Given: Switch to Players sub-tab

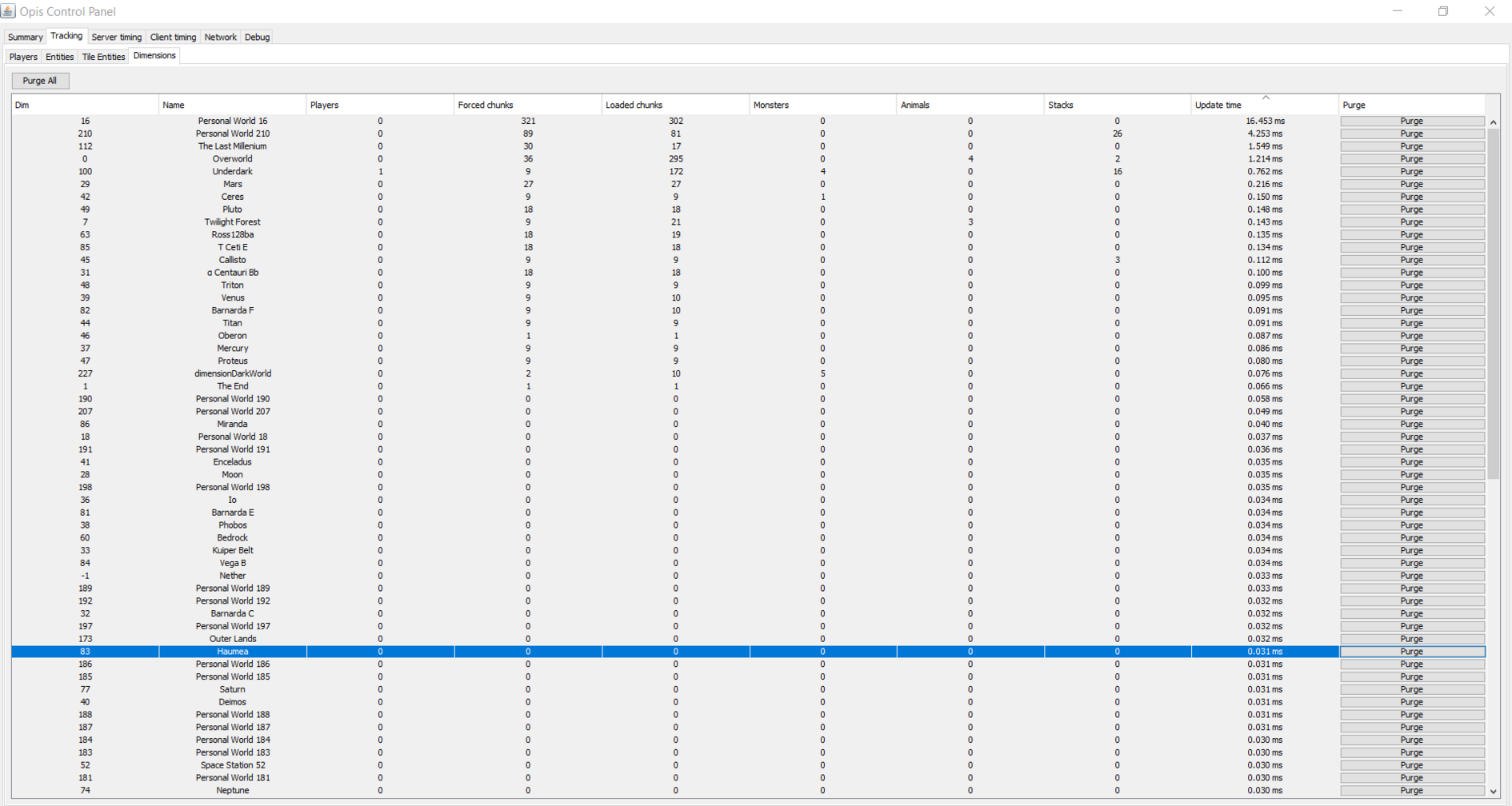Looking at the screenshot, I should [23, 57].
